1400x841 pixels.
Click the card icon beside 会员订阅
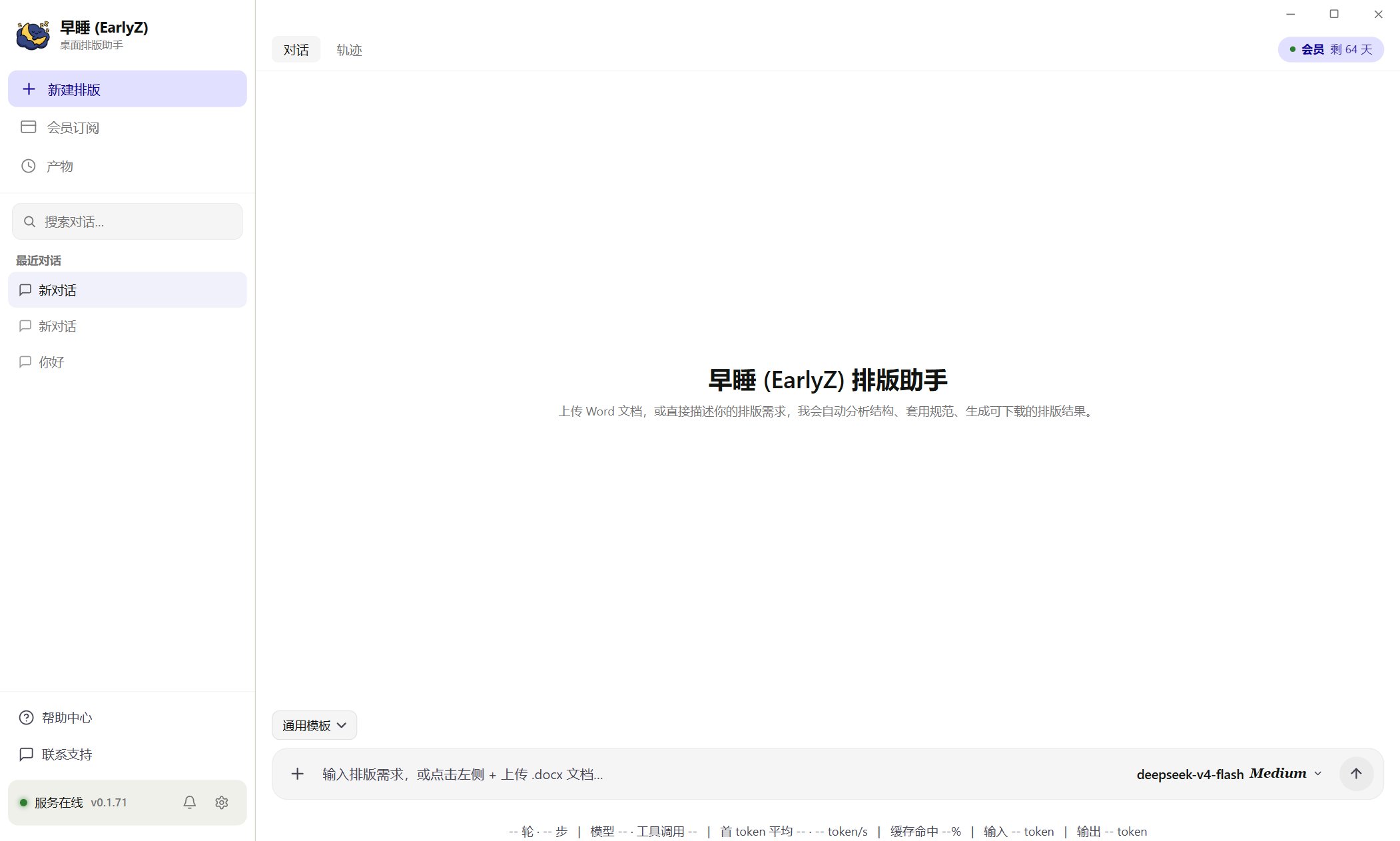(x=29, y=127)
